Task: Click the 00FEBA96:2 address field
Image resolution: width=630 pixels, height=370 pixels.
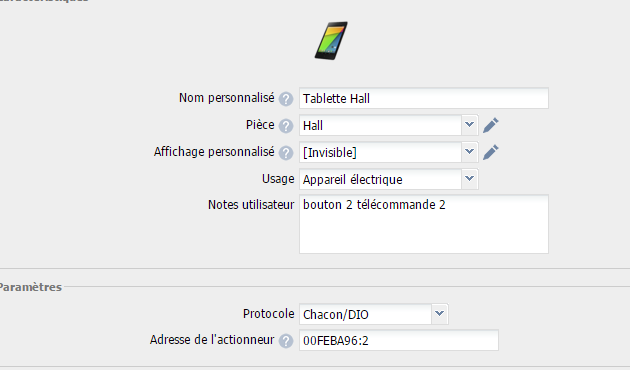Action: point(399,340)
